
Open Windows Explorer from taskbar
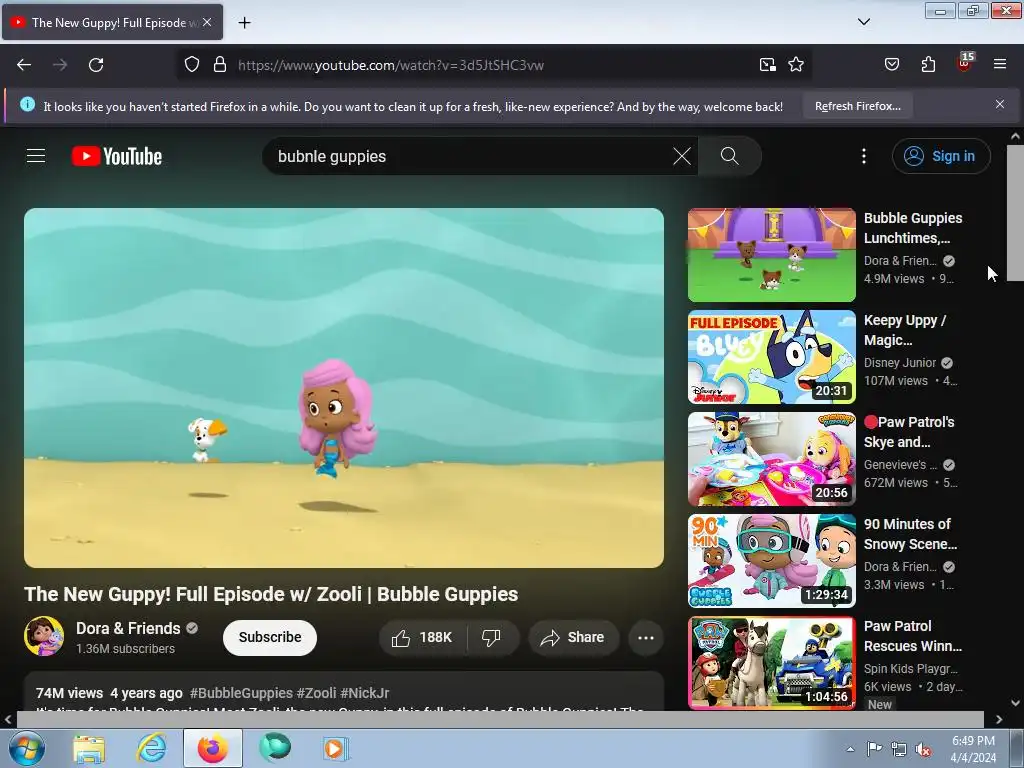point(89,748)
